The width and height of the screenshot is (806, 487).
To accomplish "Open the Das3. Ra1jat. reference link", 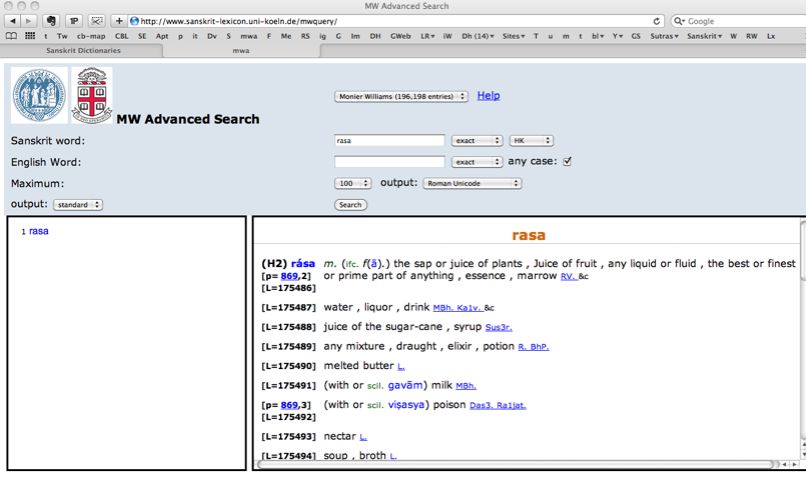I will click(498, 406).
